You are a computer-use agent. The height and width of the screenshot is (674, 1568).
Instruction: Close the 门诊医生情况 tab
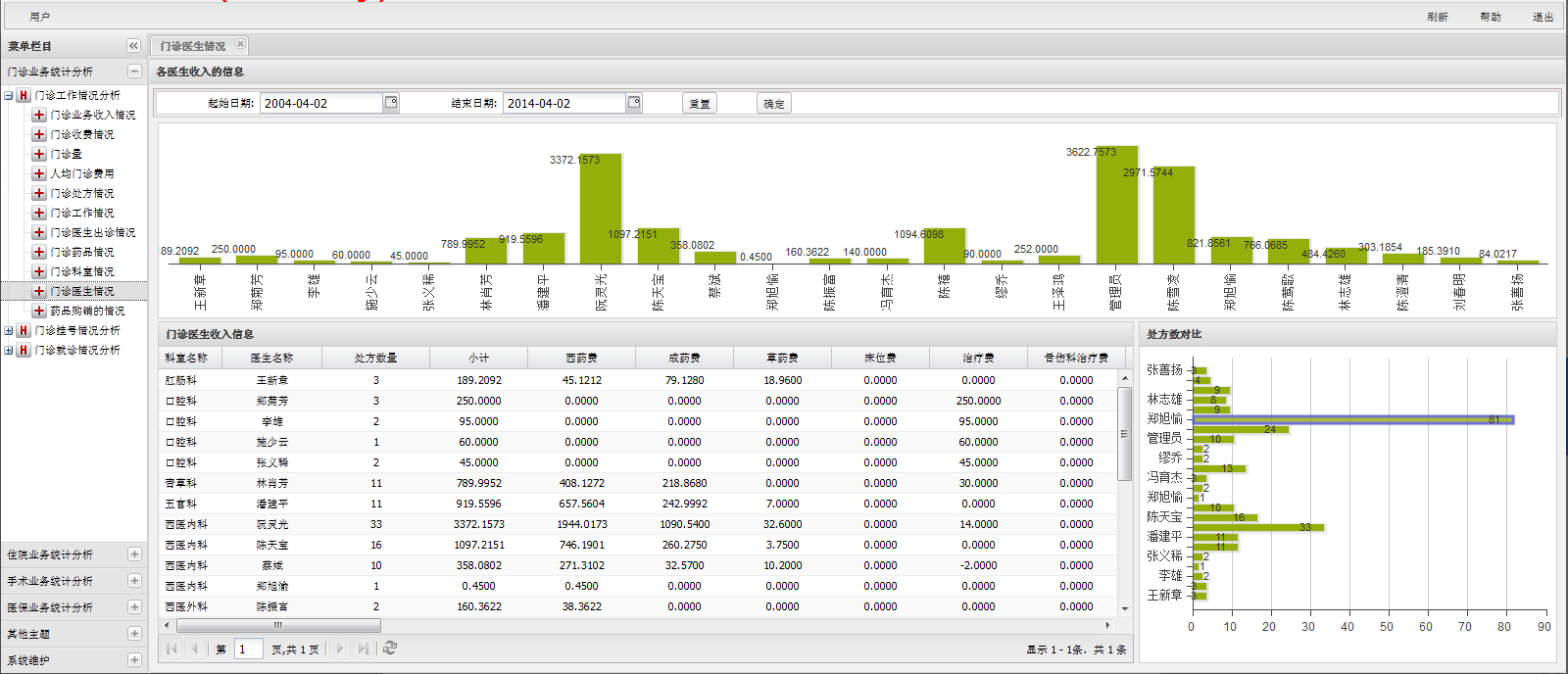click(240, 44)
